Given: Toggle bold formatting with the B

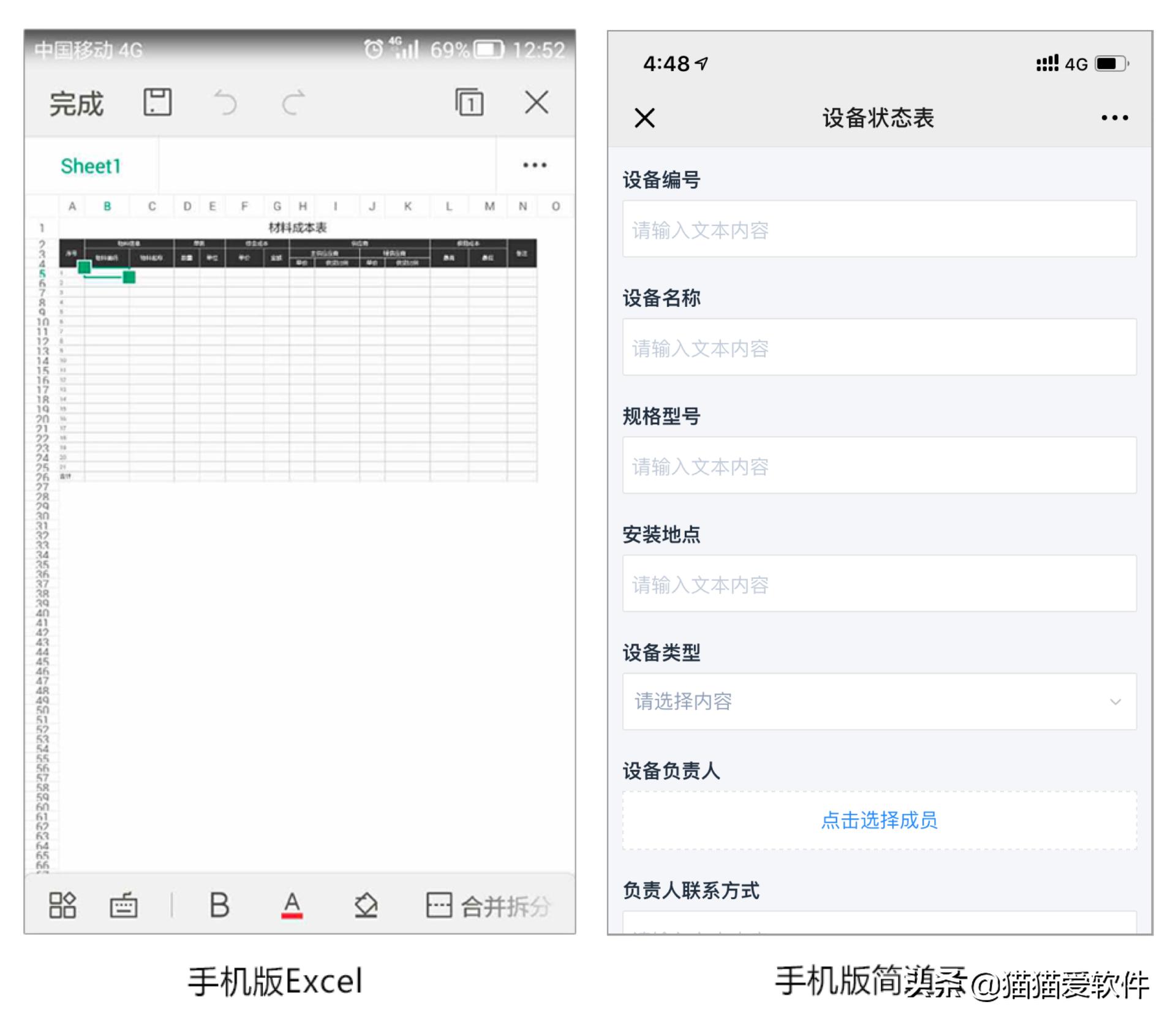Looking at the screenshot, I should [x=219, y=905].
